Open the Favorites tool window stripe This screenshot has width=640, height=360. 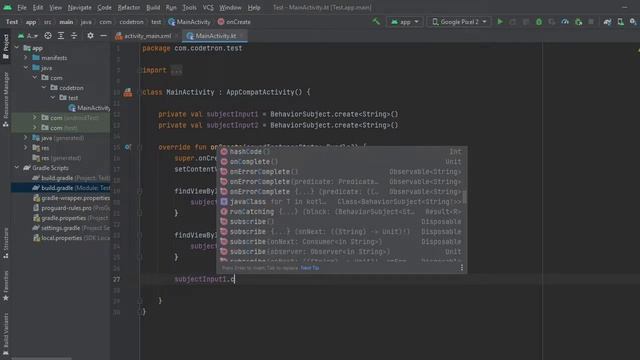click(6, 286)
